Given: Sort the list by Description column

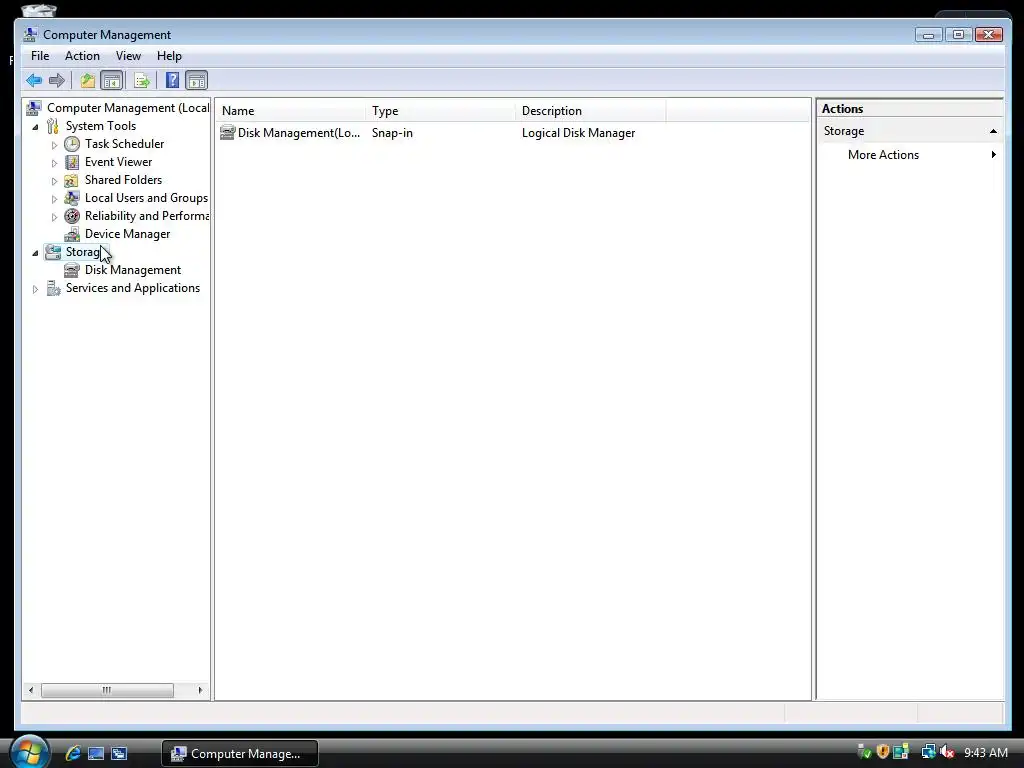Looking at the screenshot, I should pyautogui.click(x=591, y=111).
